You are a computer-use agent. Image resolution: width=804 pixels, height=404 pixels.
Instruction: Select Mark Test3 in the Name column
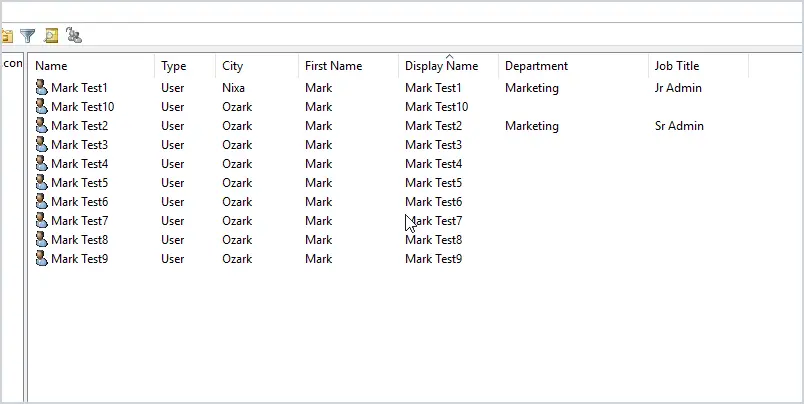click(79, 145)
